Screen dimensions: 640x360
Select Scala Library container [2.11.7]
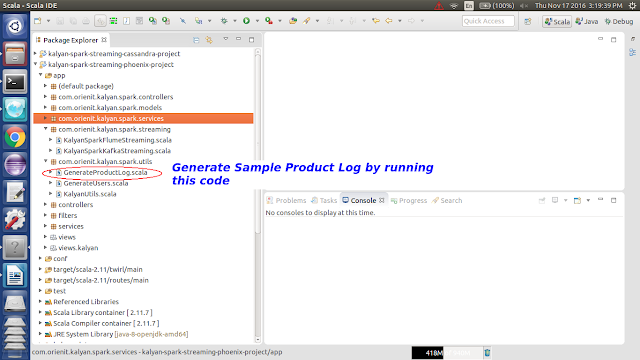point(103,312)
